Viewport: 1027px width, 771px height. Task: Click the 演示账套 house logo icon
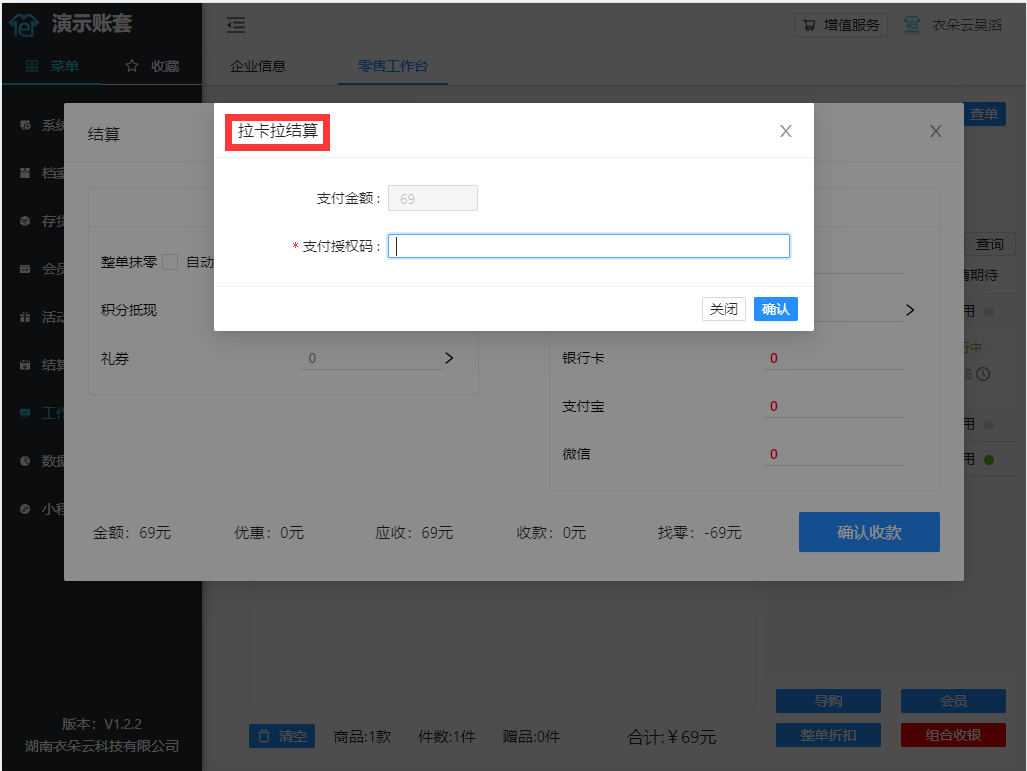[x=24, y=25]
